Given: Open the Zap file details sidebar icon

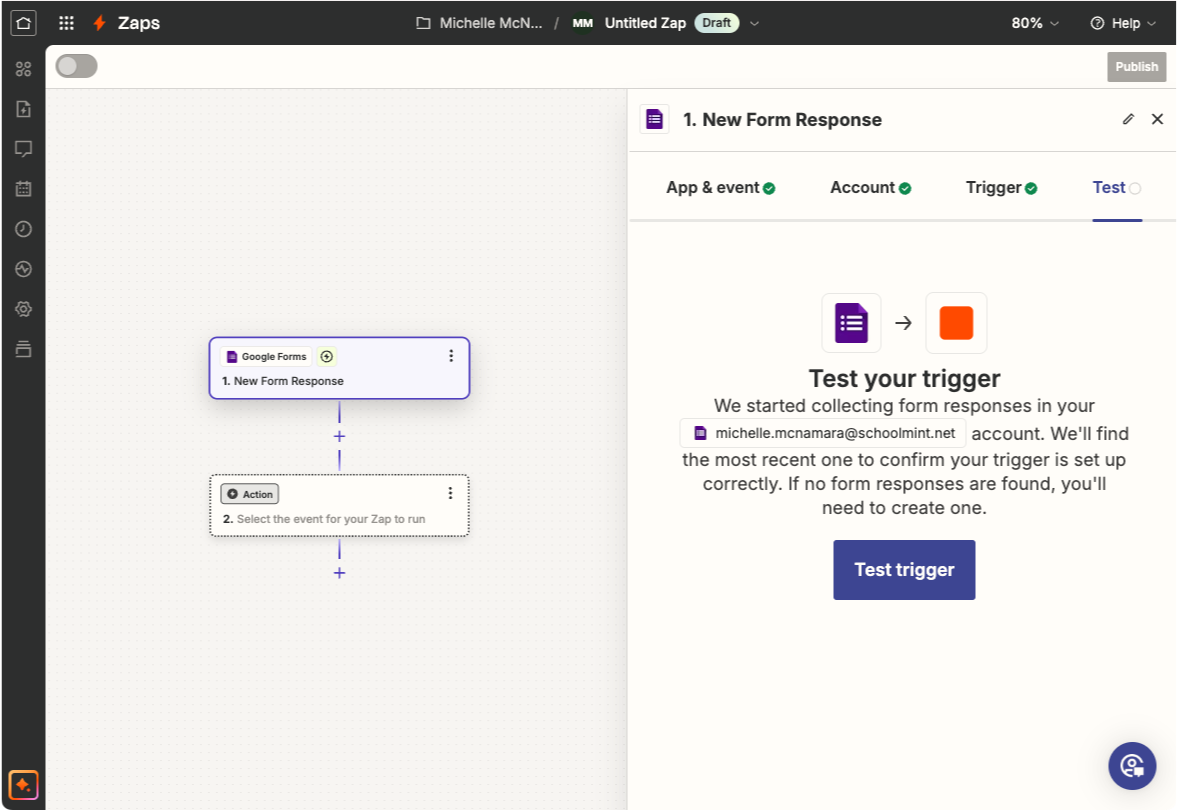Looking at the screenshot, I should (x=23, y=109).
